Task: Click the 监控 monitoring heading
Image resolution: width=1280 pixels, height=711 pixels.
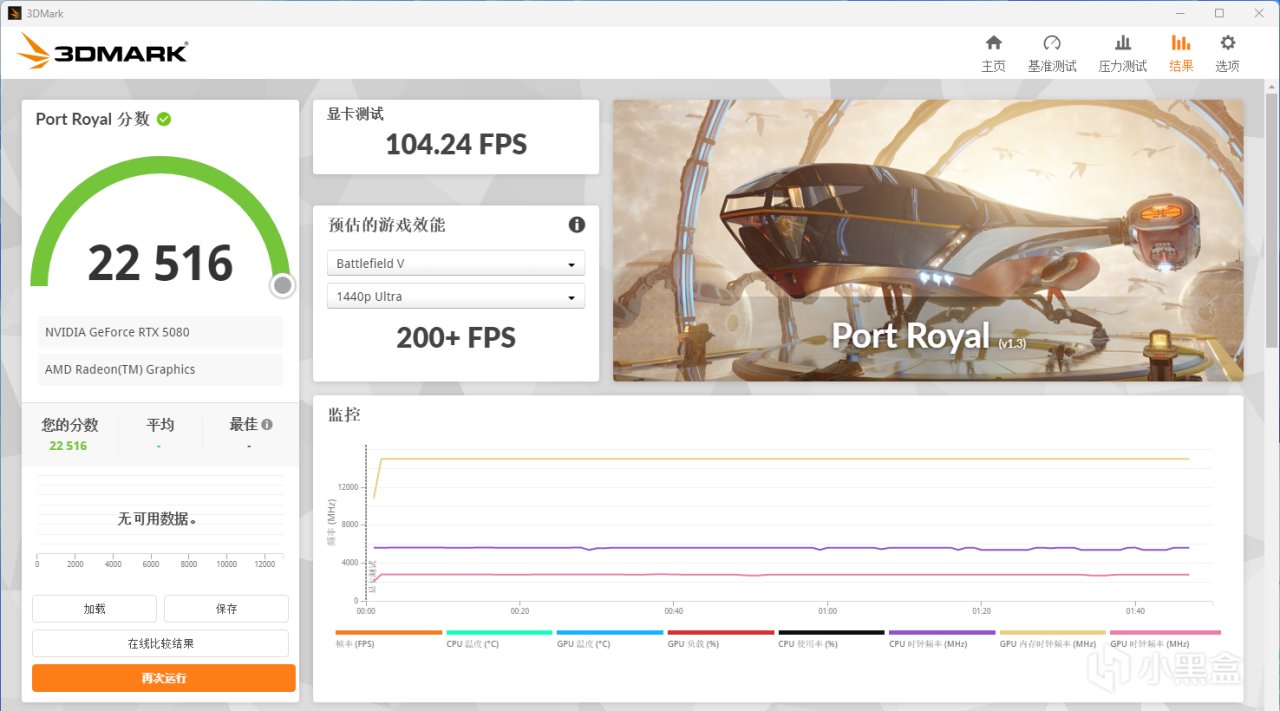Action: pos(344,414)
